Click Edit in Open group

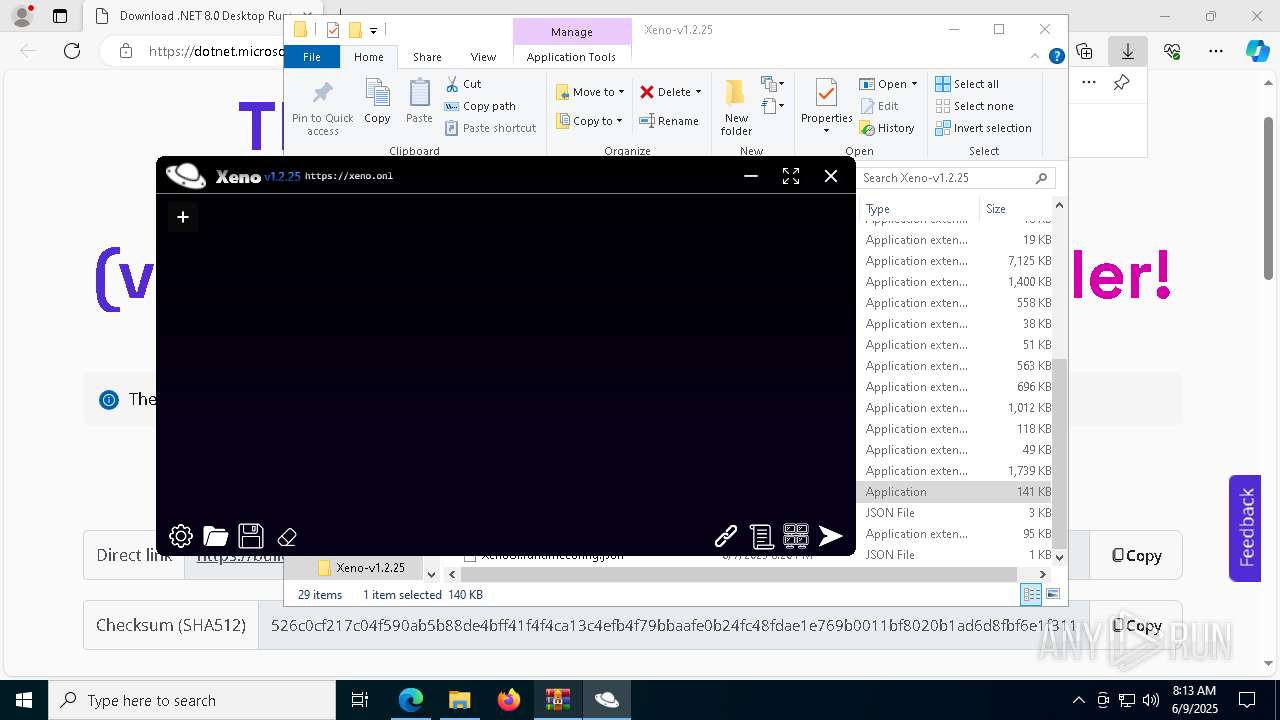pyautogui.click(x=879, y=106)
